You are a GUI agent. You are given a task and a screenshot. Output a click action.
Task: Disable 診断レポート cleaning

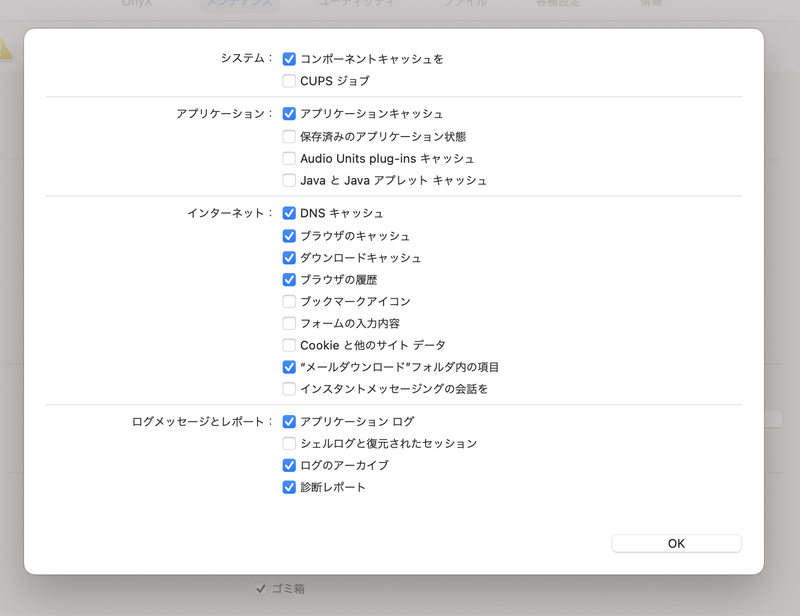click(x=290, y=488)
